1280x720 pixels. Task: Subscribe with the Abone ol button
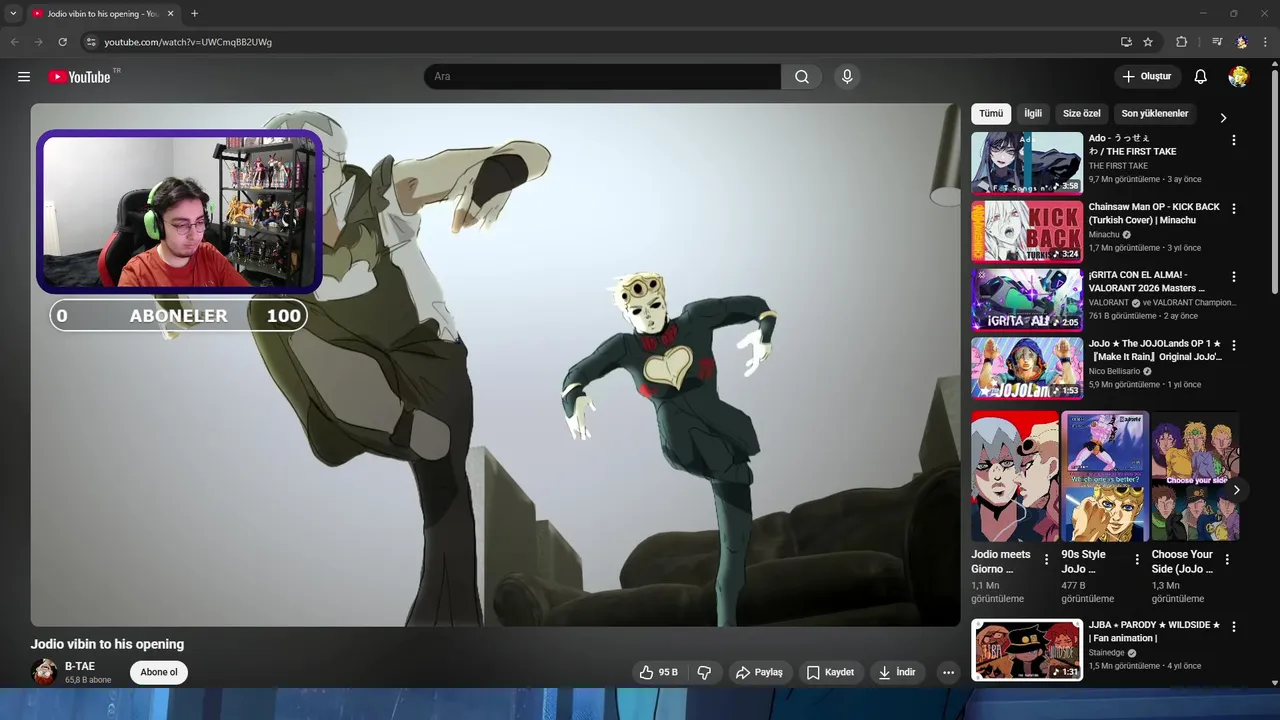[159, 672]
